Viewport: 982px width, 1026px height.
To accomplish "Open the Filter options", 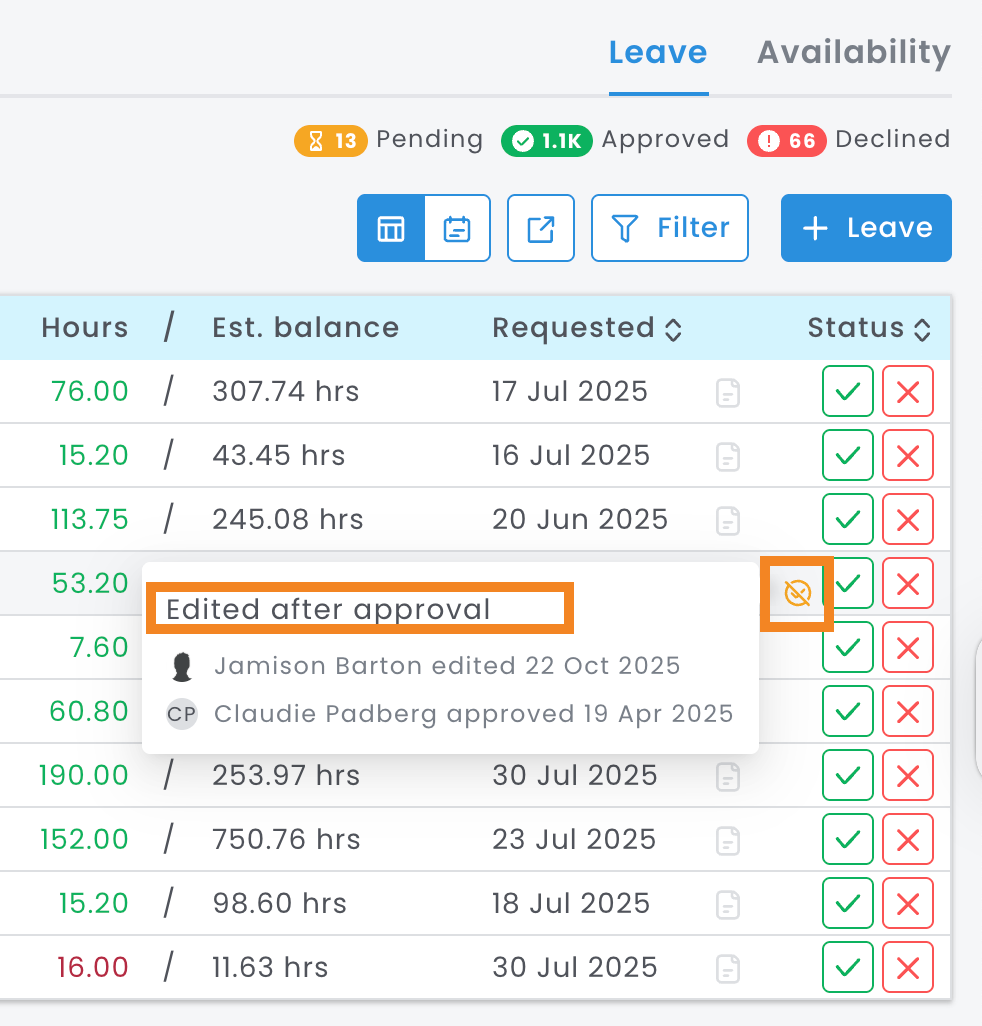I will (x=670, y=228).
